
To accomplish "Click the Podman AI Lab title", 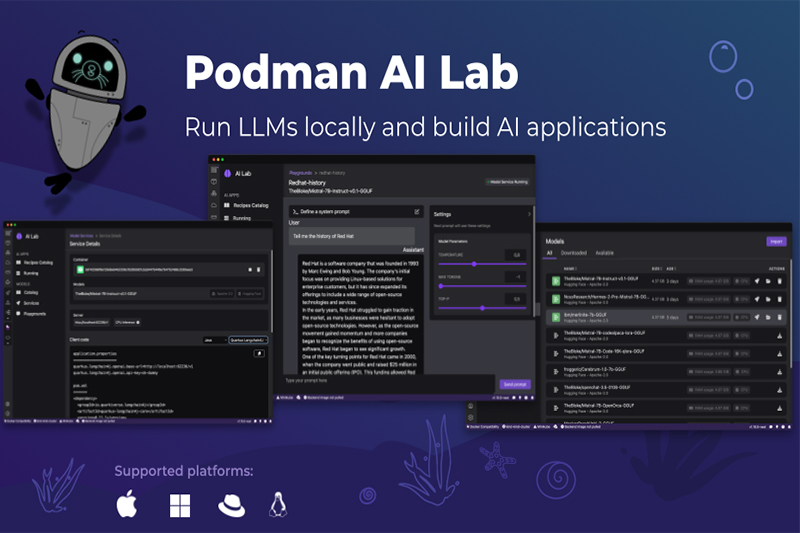I will [352, 71].
